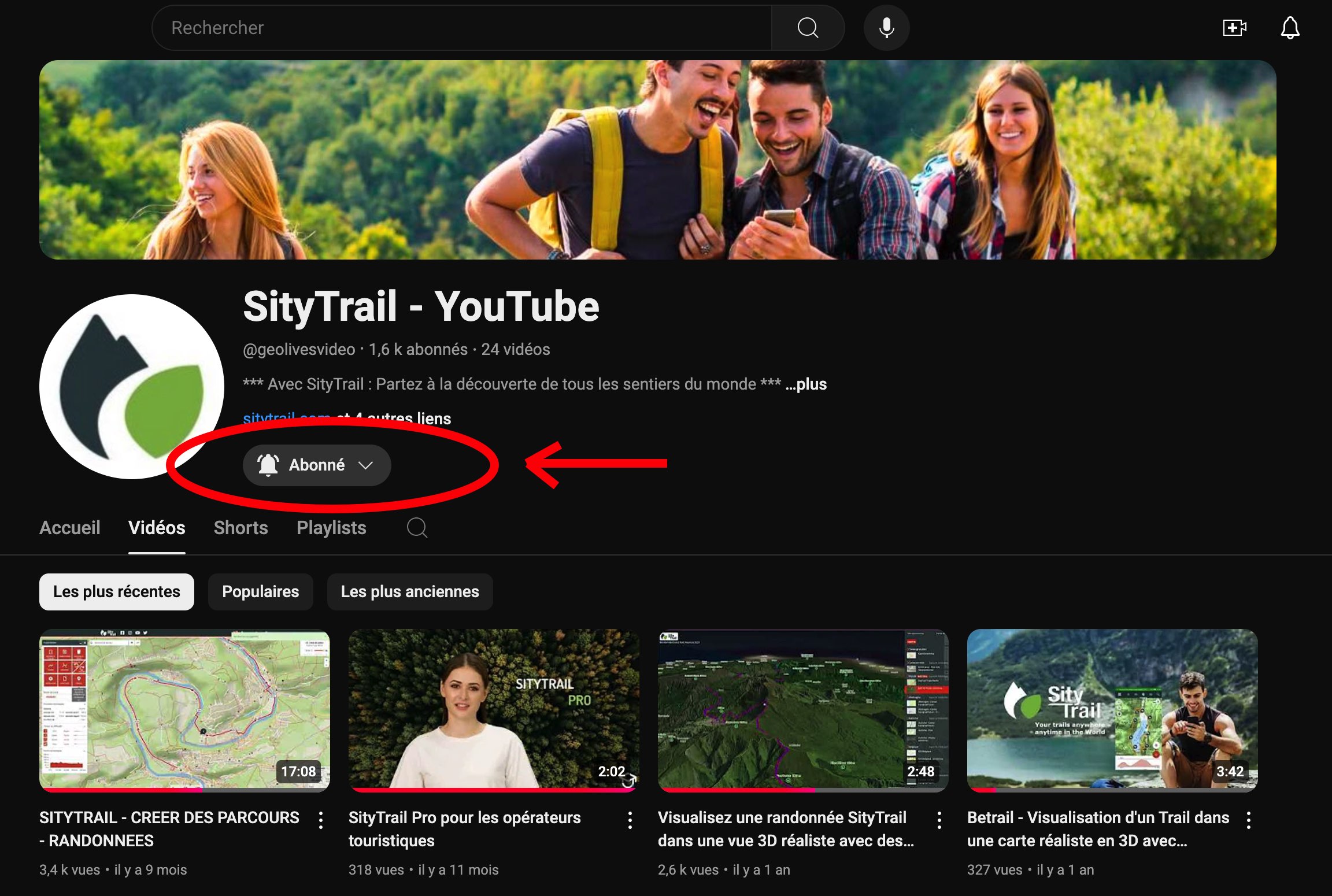Open title SityTrail Pro pour les opérateurs touristiques

(465, 830)
